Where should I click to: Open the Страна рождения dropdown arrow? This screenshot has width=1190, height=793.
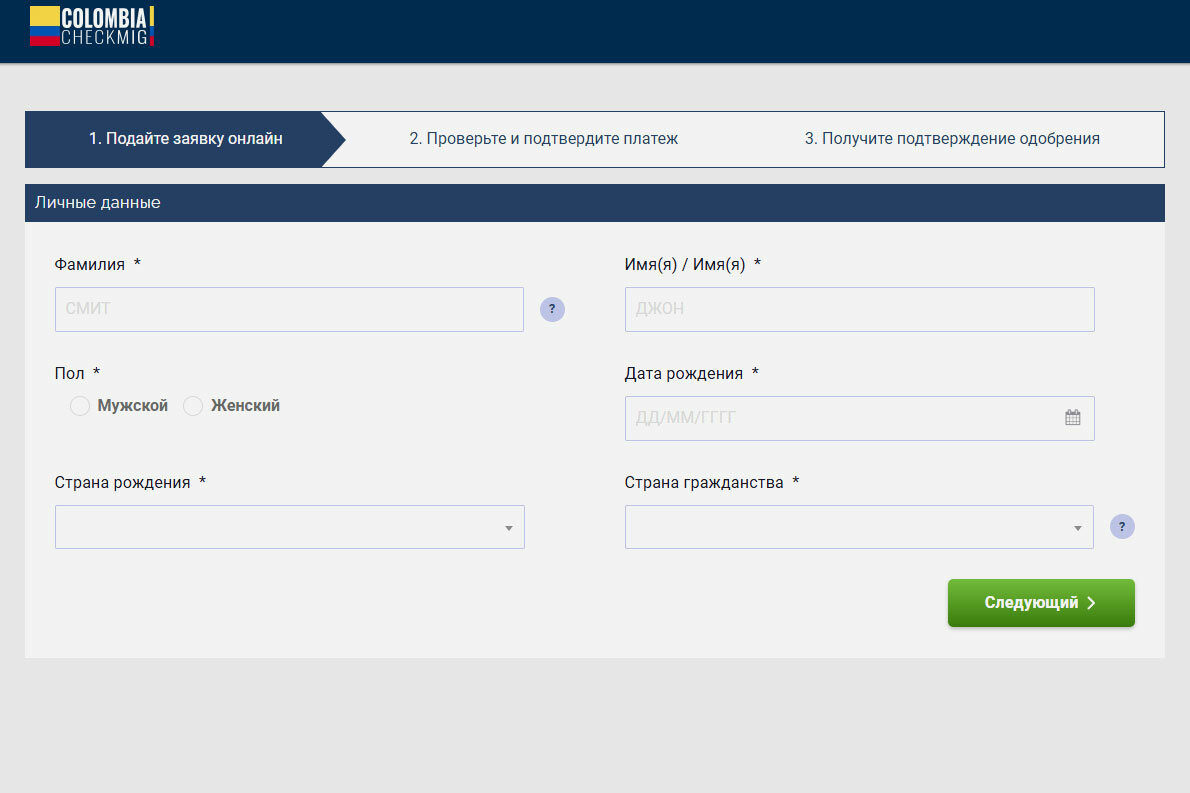point(508,527)
